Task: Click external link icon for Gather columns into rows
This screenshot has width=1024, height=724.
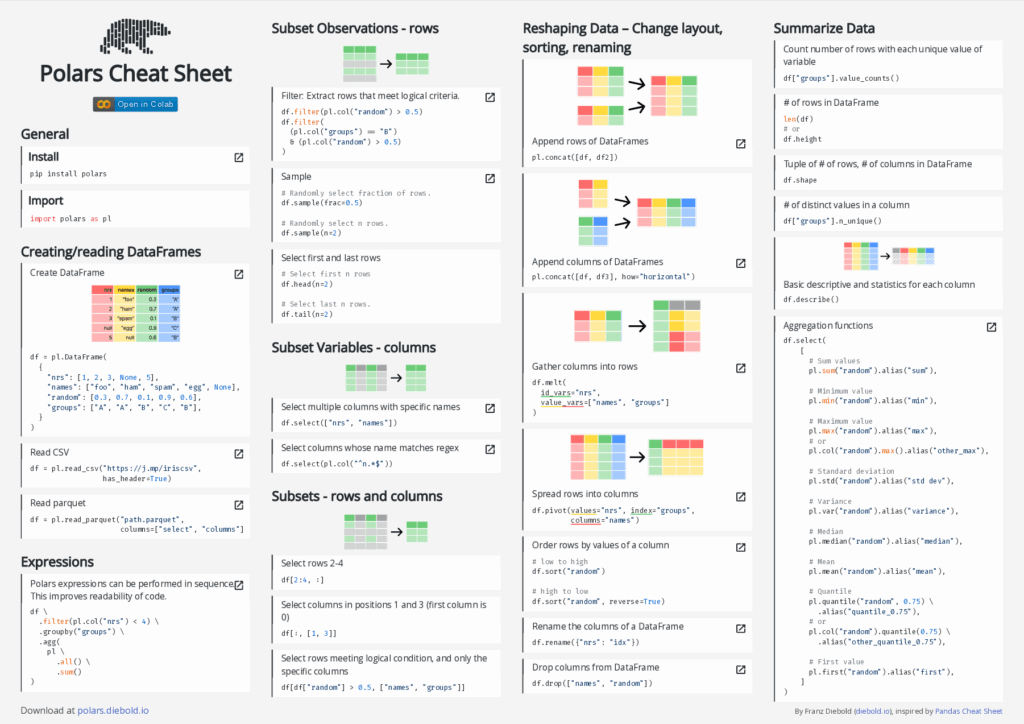Action: pos(740,368)
